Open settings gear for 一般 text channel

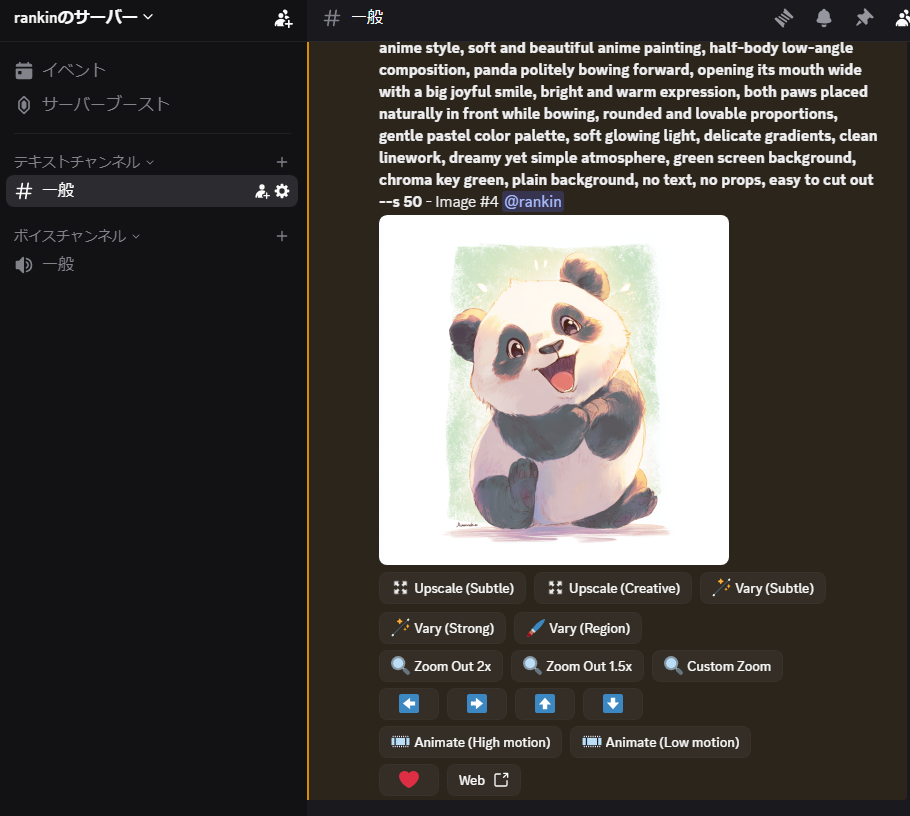tap(282, 191)
